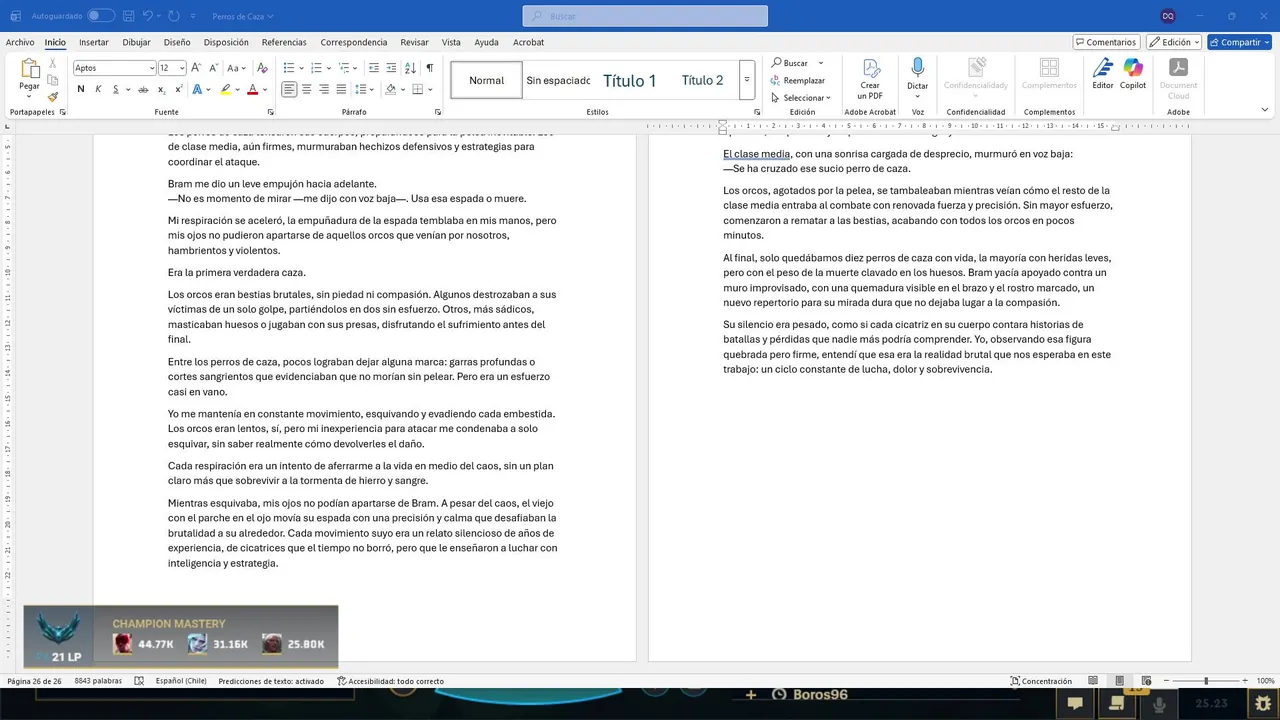Image resolution: width=1280 pixels, height=720 pixels.
Task: Open the Compartir button
Action: 1239,42
